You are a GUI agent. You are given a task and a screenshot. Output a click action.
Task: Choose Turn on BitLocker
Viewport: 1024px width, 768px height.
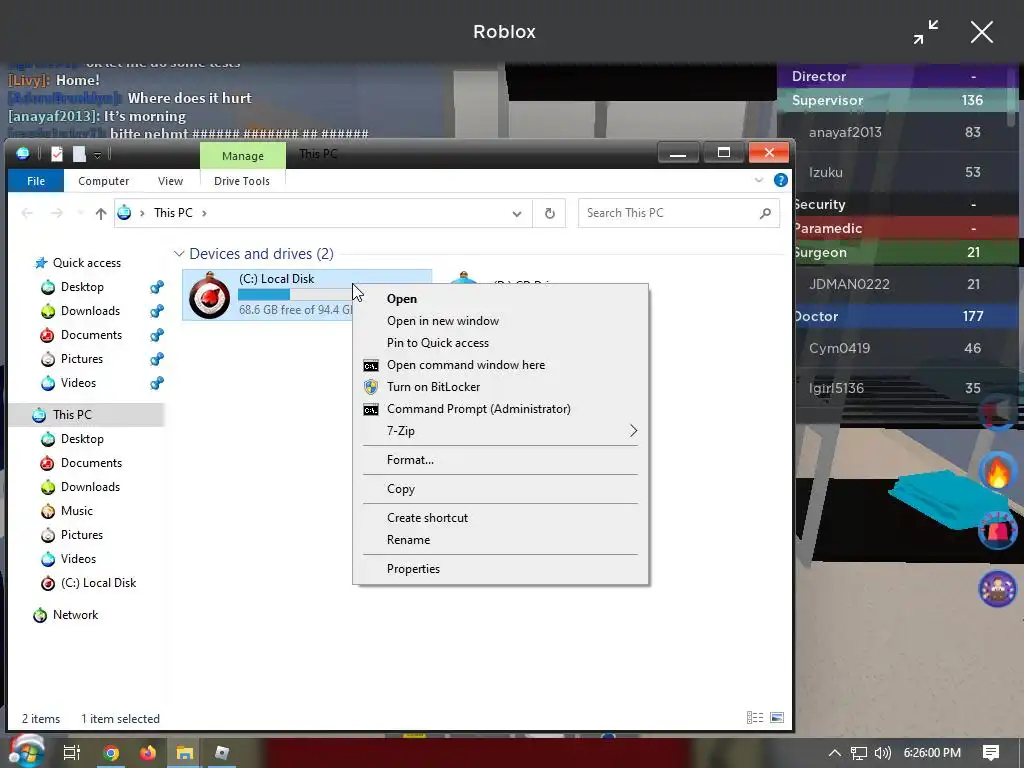click(500, 387)
